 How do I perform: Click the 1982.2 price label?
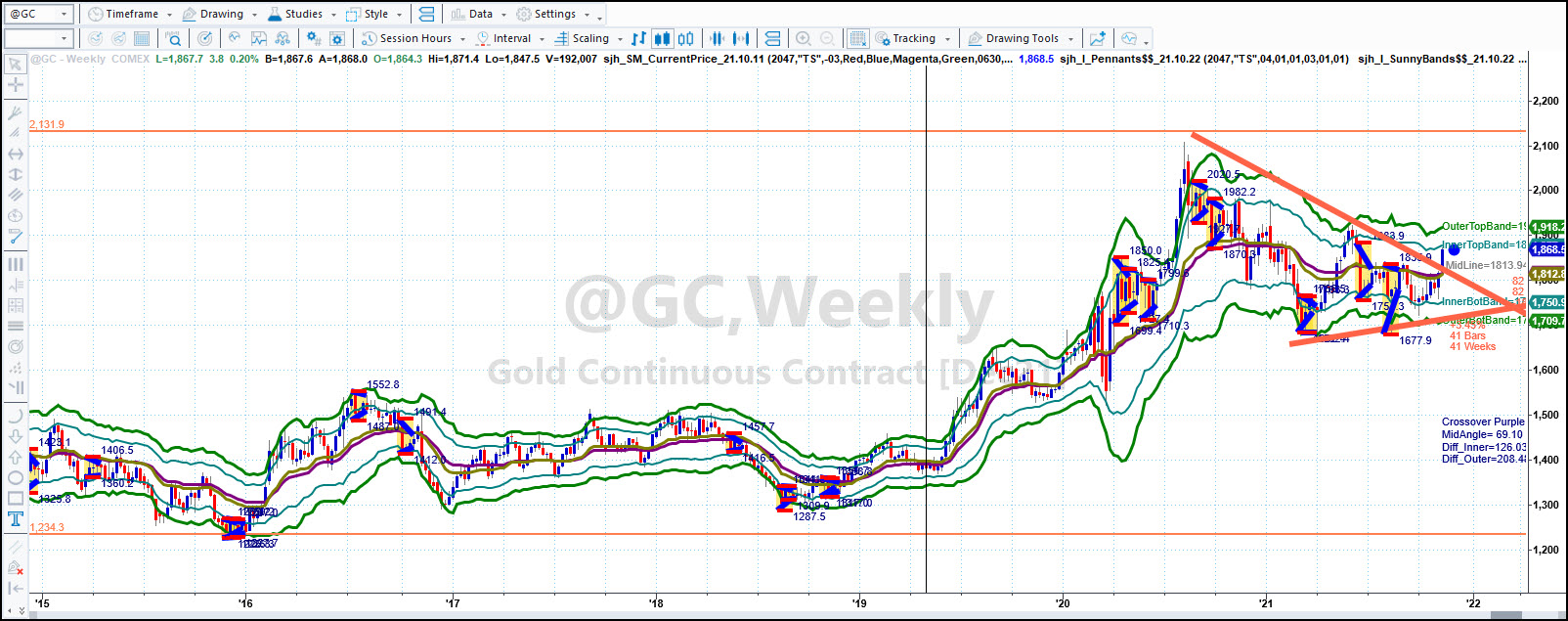(1240, 192)
